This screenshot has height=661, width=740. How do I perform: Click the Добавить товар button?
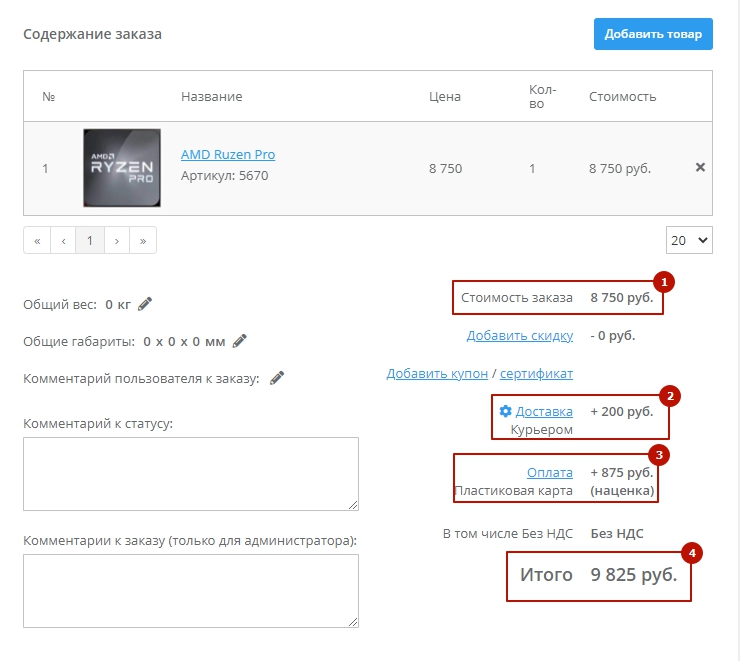click(653, 34)
